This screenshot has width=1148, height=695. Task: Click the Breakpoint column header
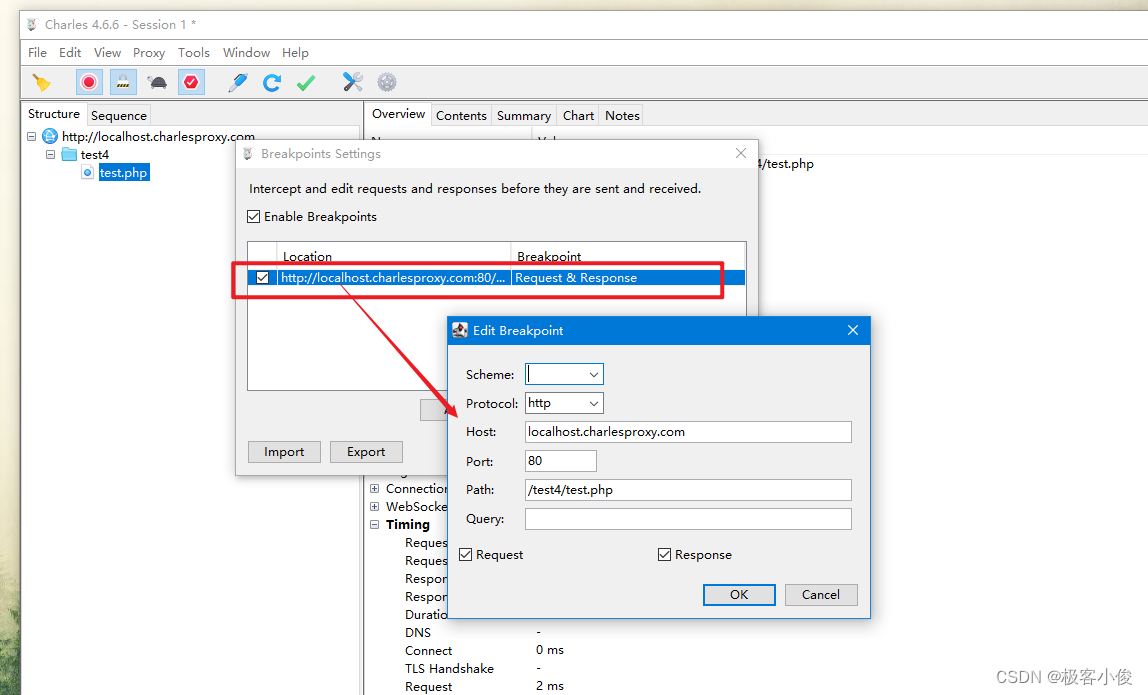(627, 256)
